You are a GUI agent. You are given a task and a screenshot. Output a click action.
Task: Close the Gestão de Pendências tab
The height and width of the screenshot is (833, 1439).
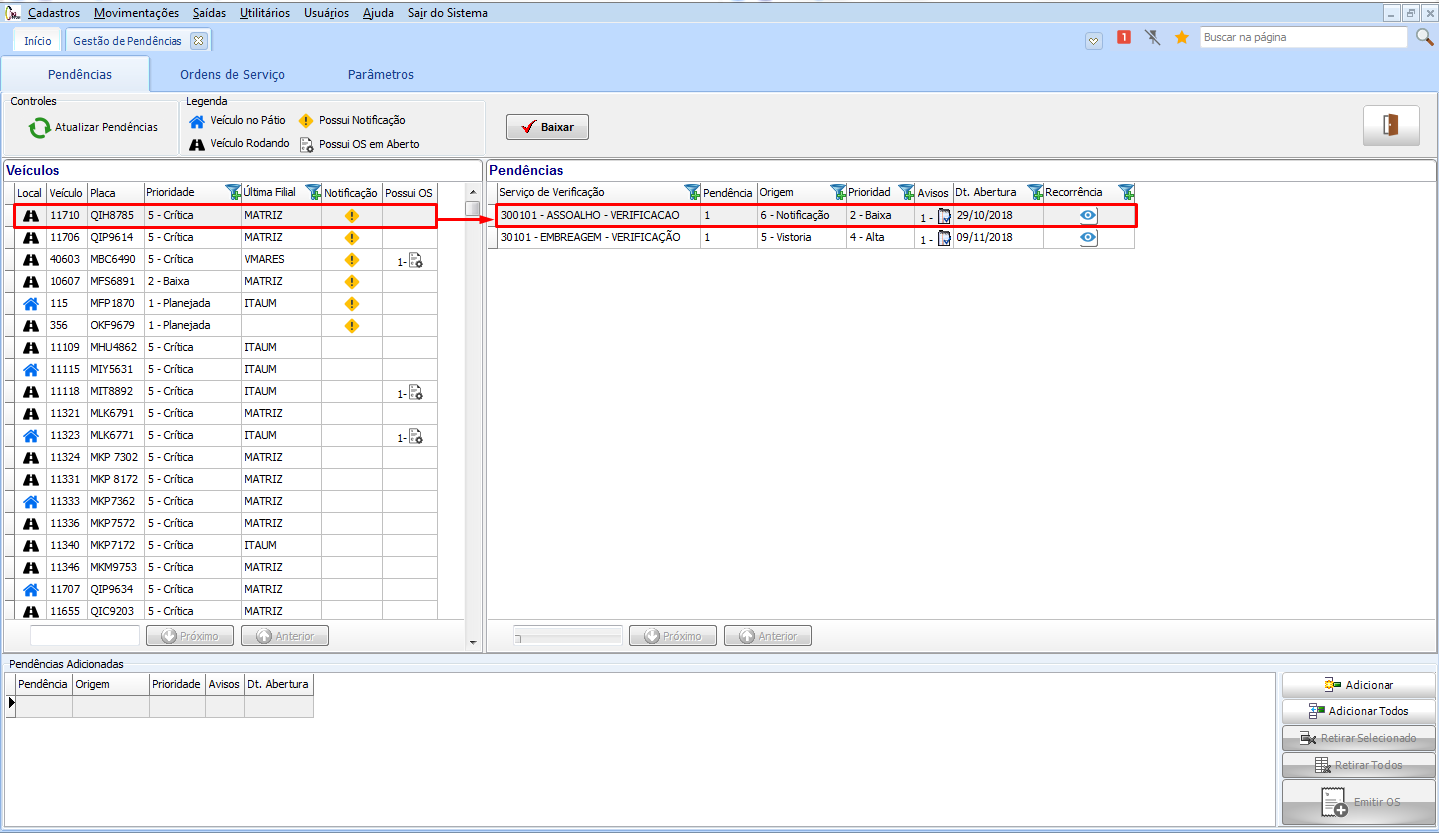(x=198, y=41)
